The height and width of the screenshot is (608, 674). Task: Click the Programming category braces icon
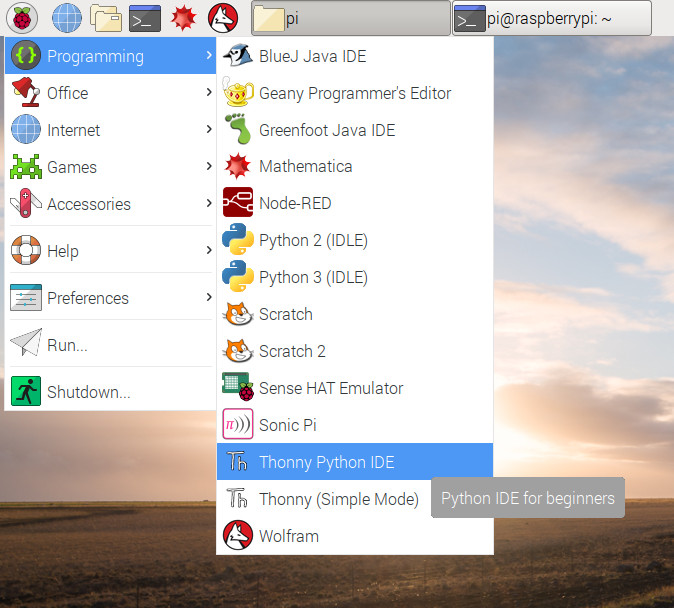26,55
